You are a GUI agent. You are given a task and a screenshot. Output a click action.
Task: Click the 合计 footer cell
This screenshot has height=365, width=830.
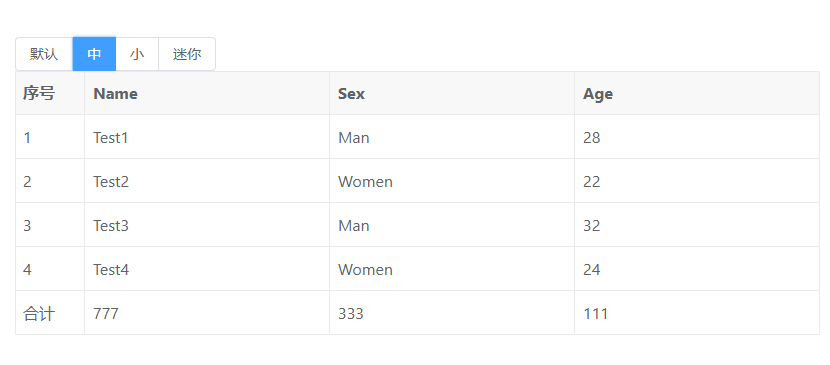[x=50, y=313]
